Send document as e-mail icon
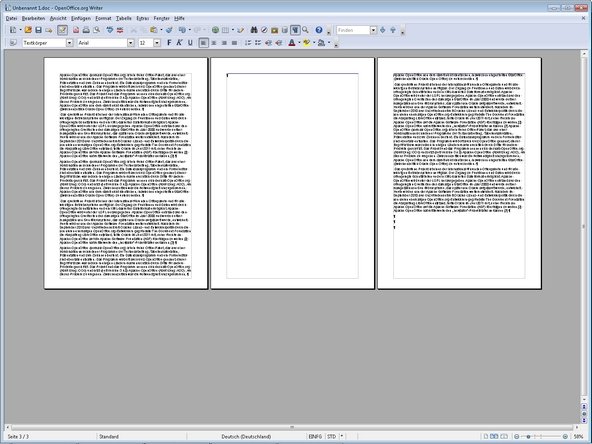This screenshot has height=444, width=592. click(49, 30)
